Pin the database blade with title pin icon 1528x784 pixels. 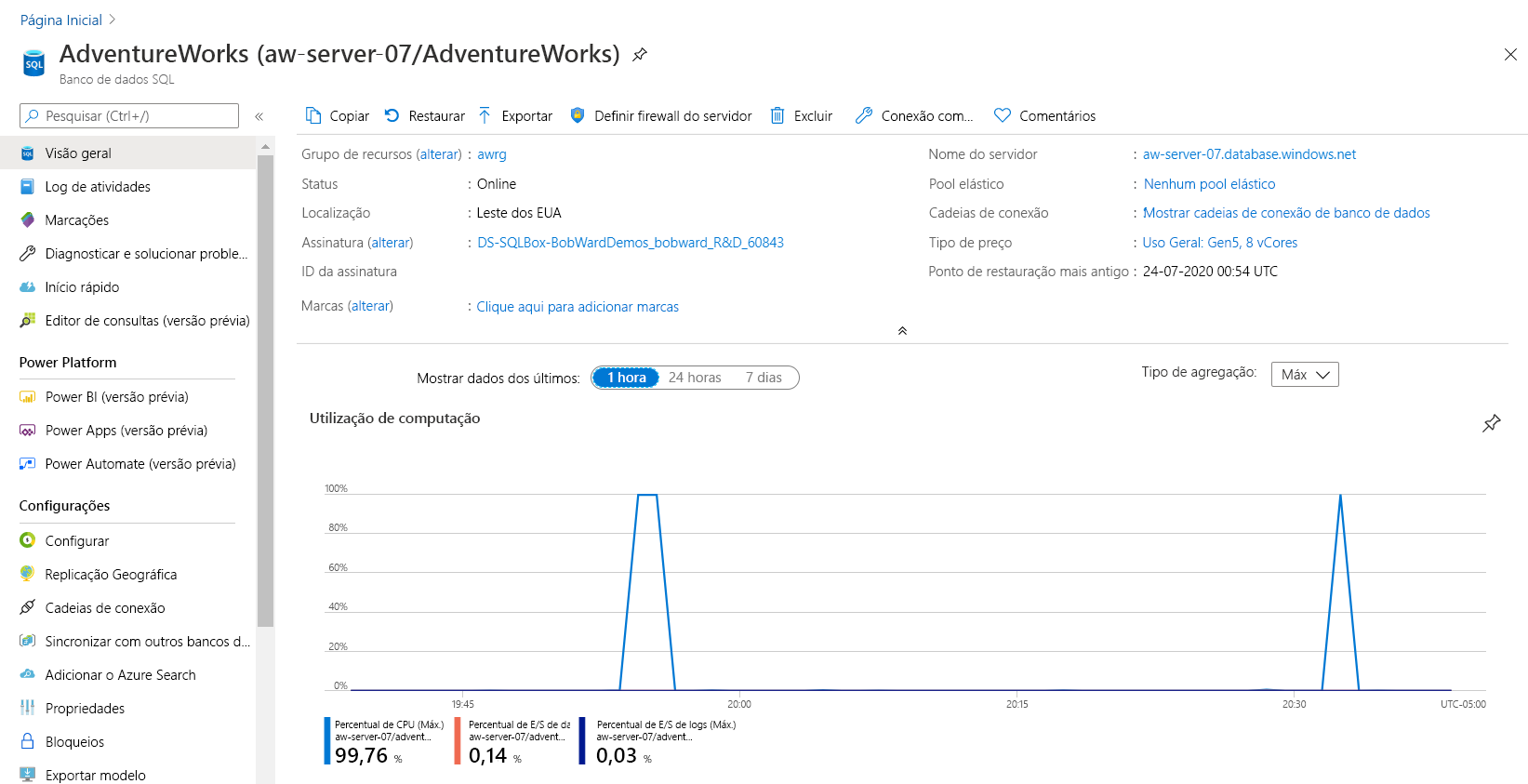(640, 55)
